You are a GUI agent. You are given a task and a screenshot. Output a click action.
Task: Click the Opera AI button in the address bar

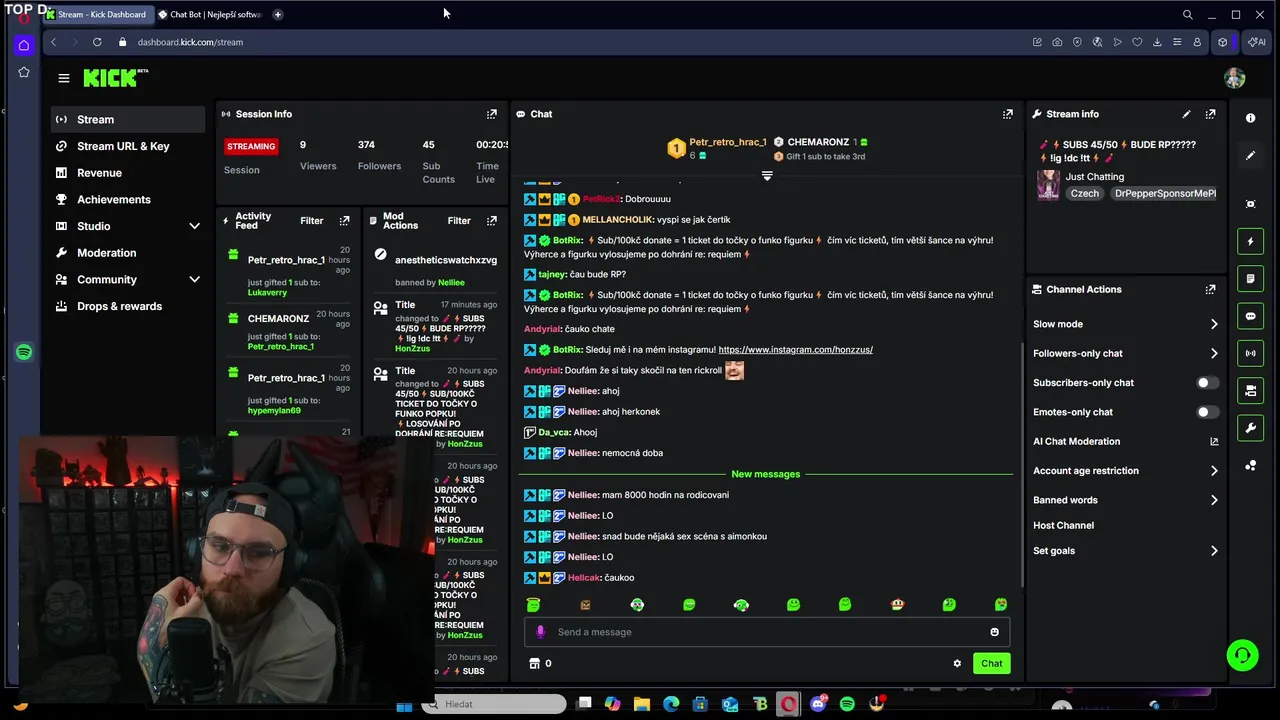1256,42
